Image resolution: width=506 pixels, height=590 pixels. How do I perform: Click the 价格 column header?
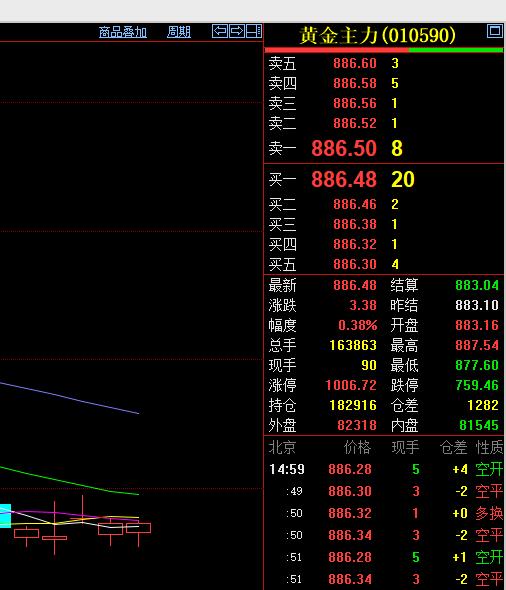(x=357, y=447)
